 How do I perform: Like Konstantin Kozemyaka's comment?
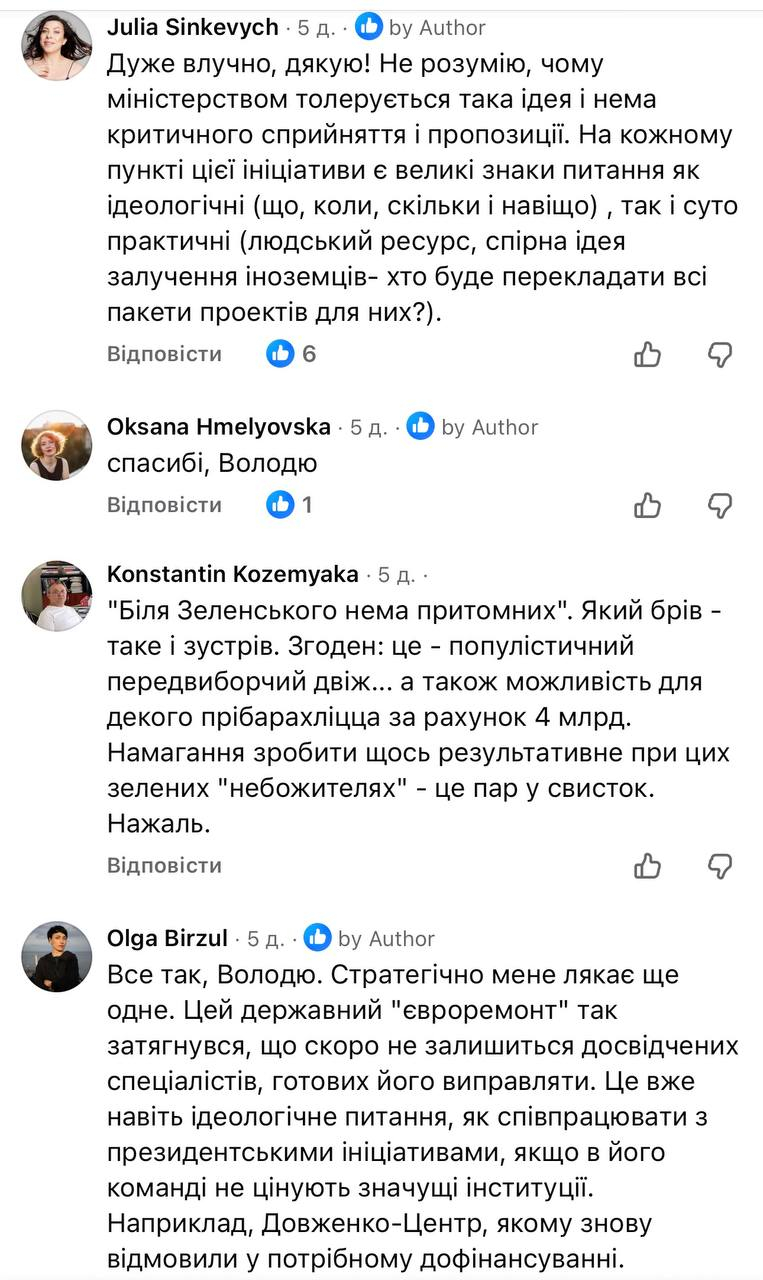click(648, 865)
